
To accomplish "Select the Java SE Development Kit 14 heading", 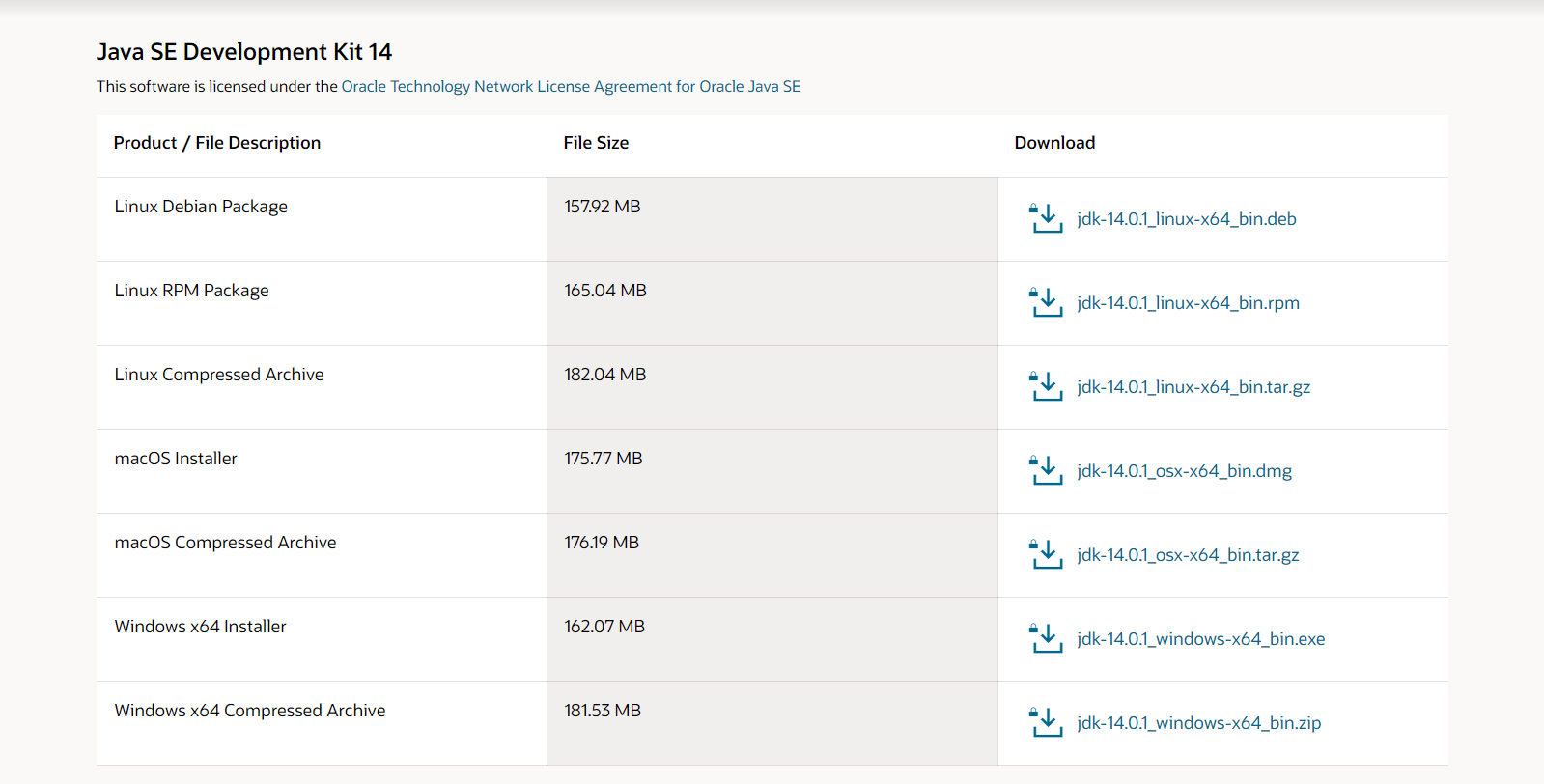I will pos(244,51).
